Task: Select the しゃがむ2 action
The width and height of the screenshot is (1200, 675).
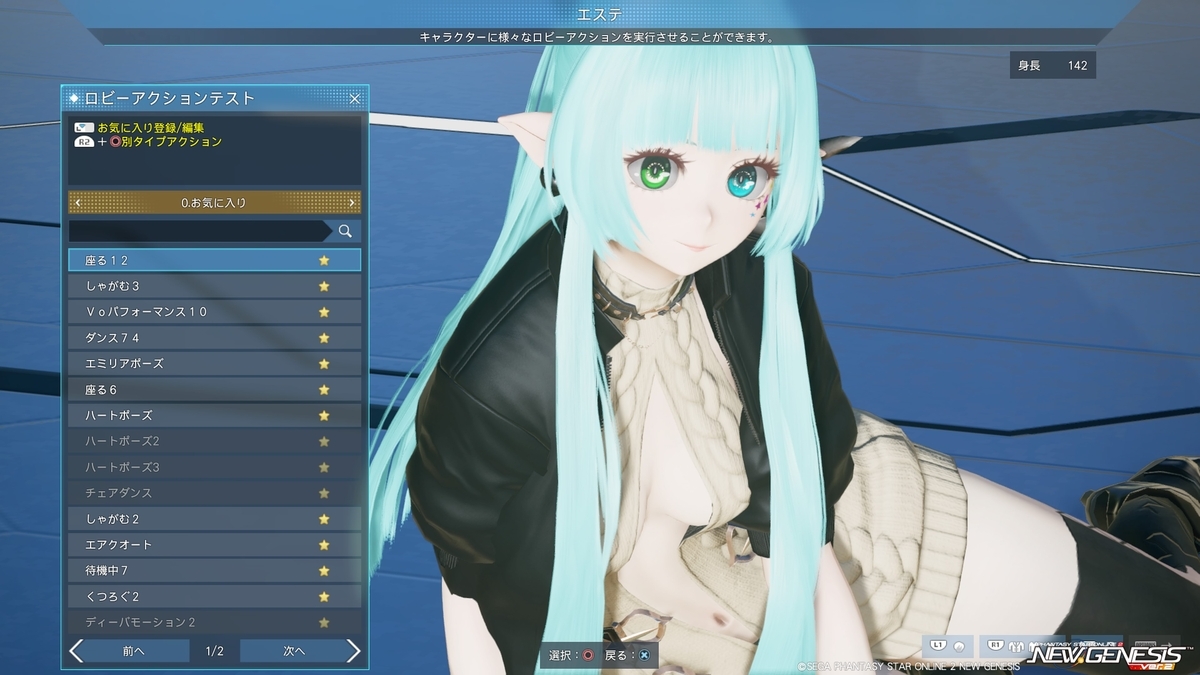Action: [214, 519]
